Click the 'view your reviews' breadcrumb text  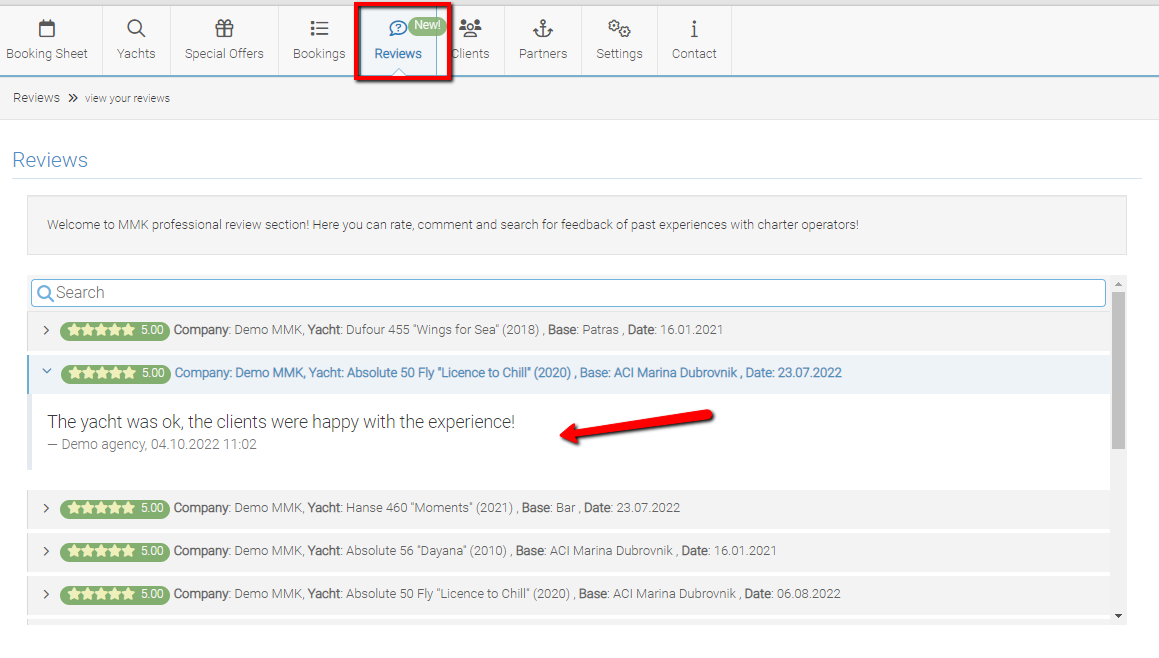click(x=127, y=98)
